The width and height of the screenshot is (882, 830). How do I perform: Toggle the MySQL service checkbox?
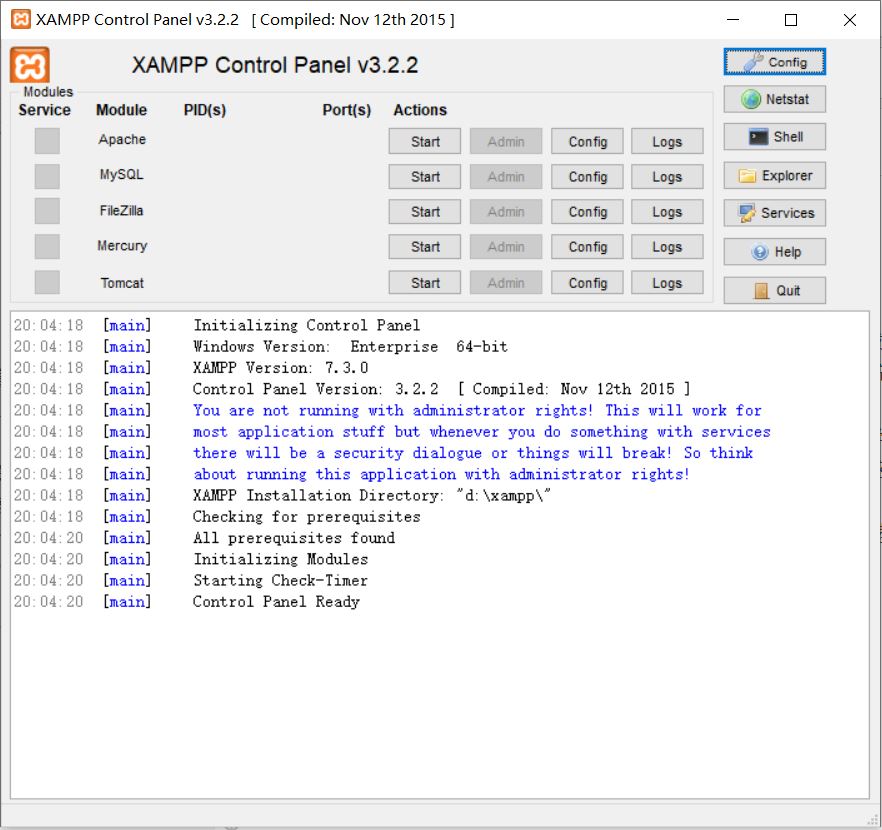[47, 176]
